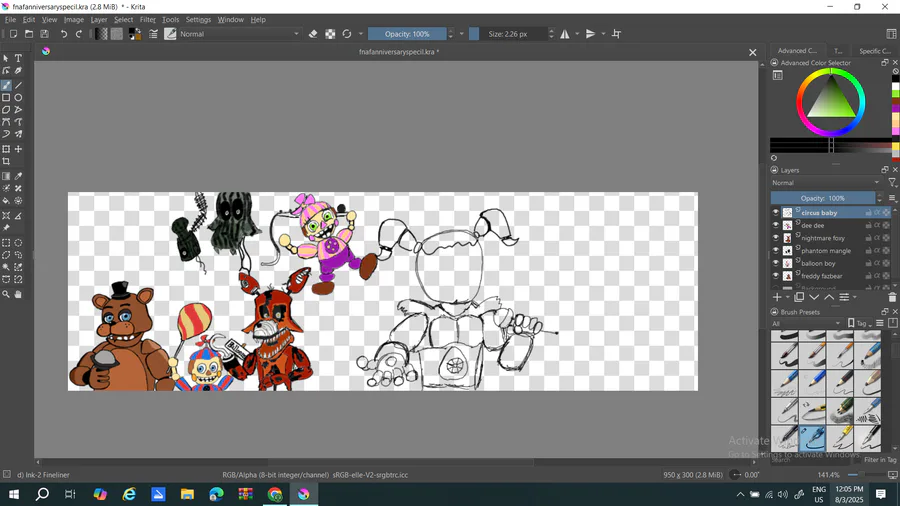Image resolution: width=900 pixels, height=506 pixels.
Task: Open the fill gradients picker
Action: [x=102, y=34]
